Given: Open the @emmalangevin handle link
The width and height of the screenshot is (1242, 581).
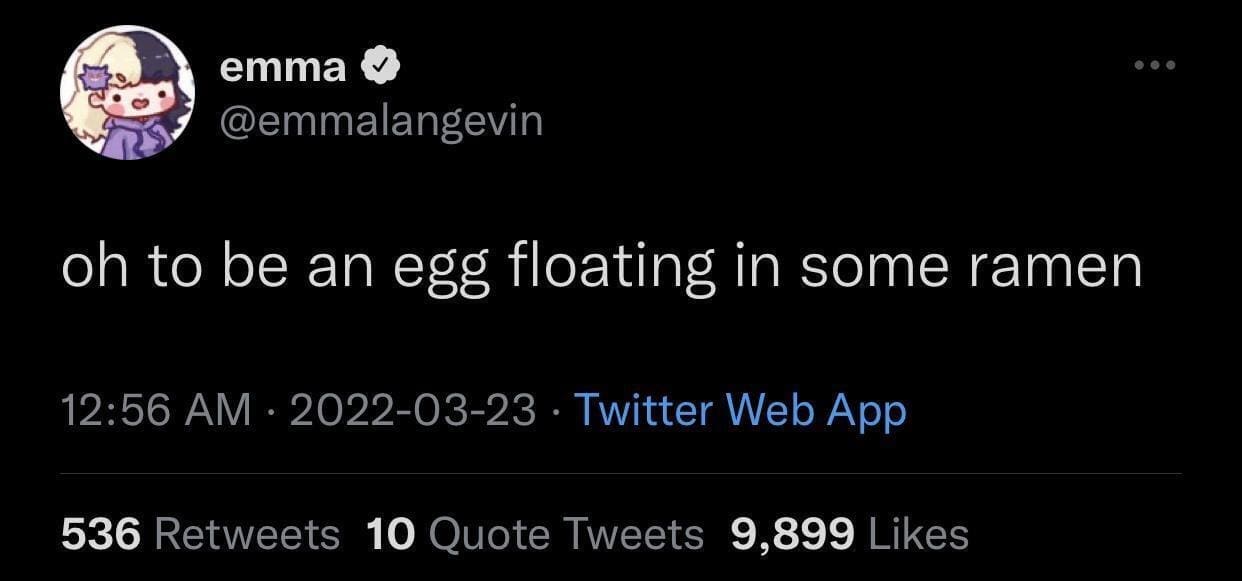Looking at the screenshot, I should click(x=381, y=121).
